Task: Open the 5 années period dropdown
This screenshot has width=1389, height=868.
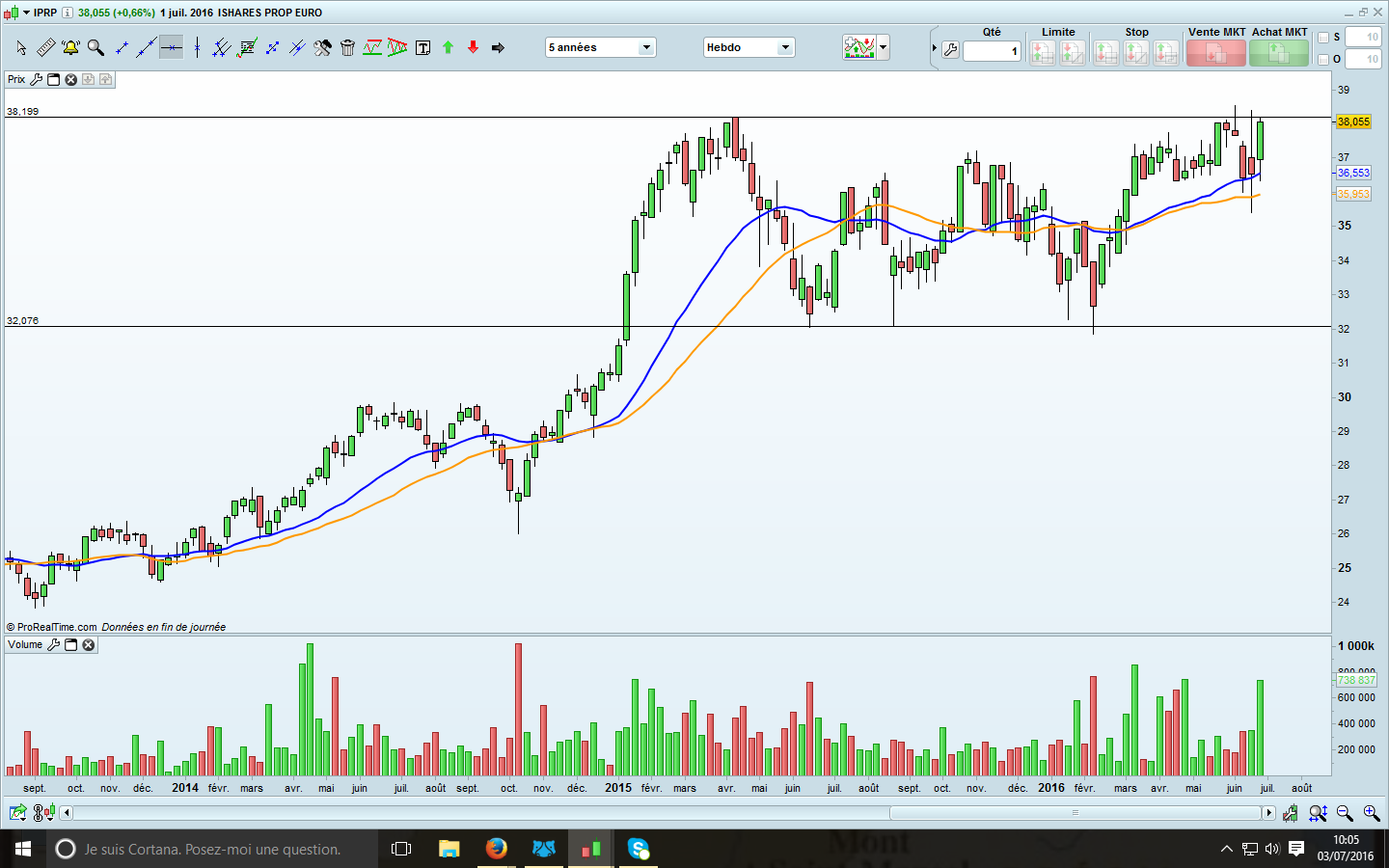Action: 600,47
